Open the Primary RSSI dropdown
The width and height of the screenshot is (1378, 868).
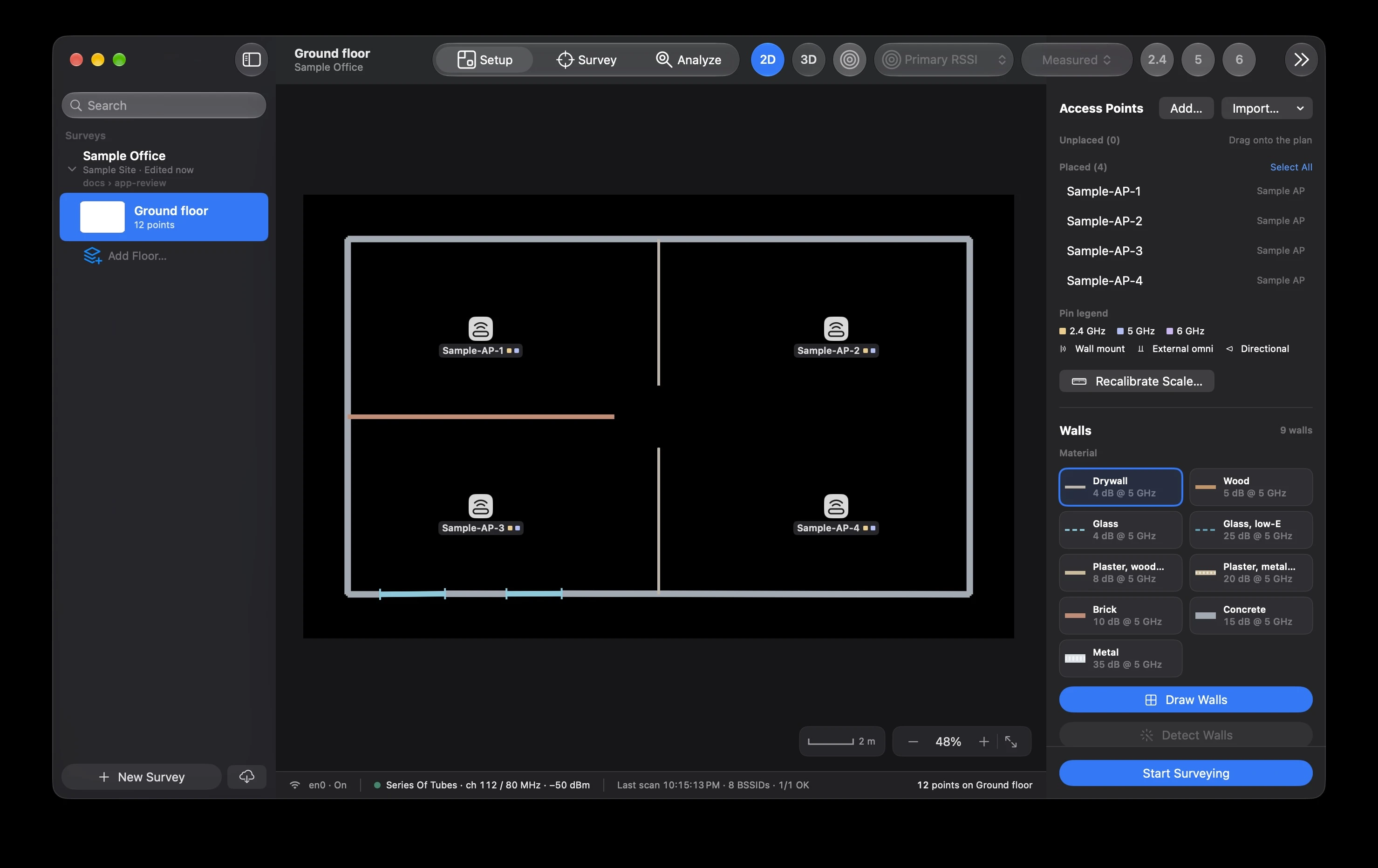point(944,60)
